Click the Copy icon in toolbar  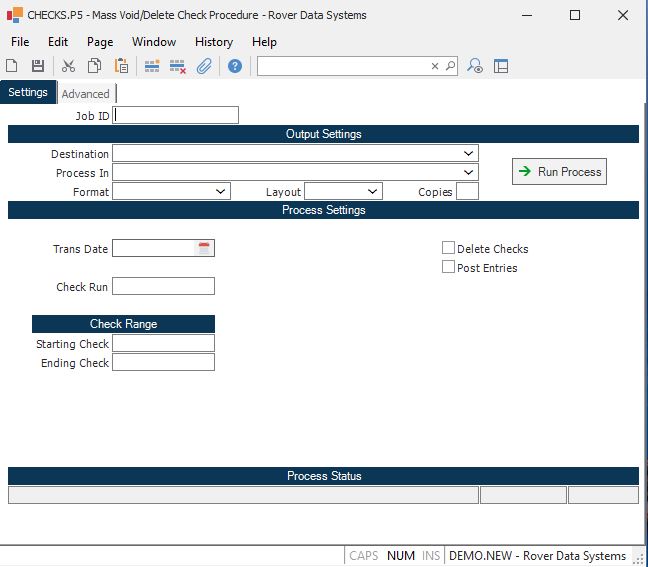[94, 66]
